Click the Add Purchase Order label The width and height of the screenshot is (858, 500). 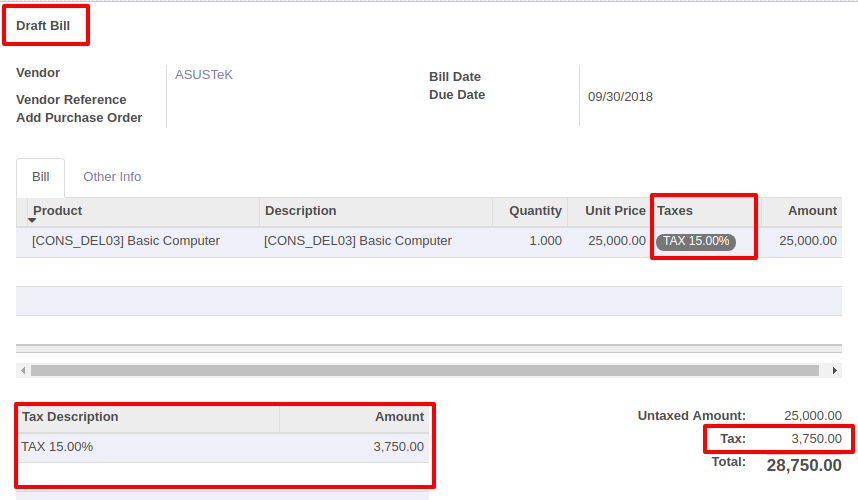click(x=79, y=118)
